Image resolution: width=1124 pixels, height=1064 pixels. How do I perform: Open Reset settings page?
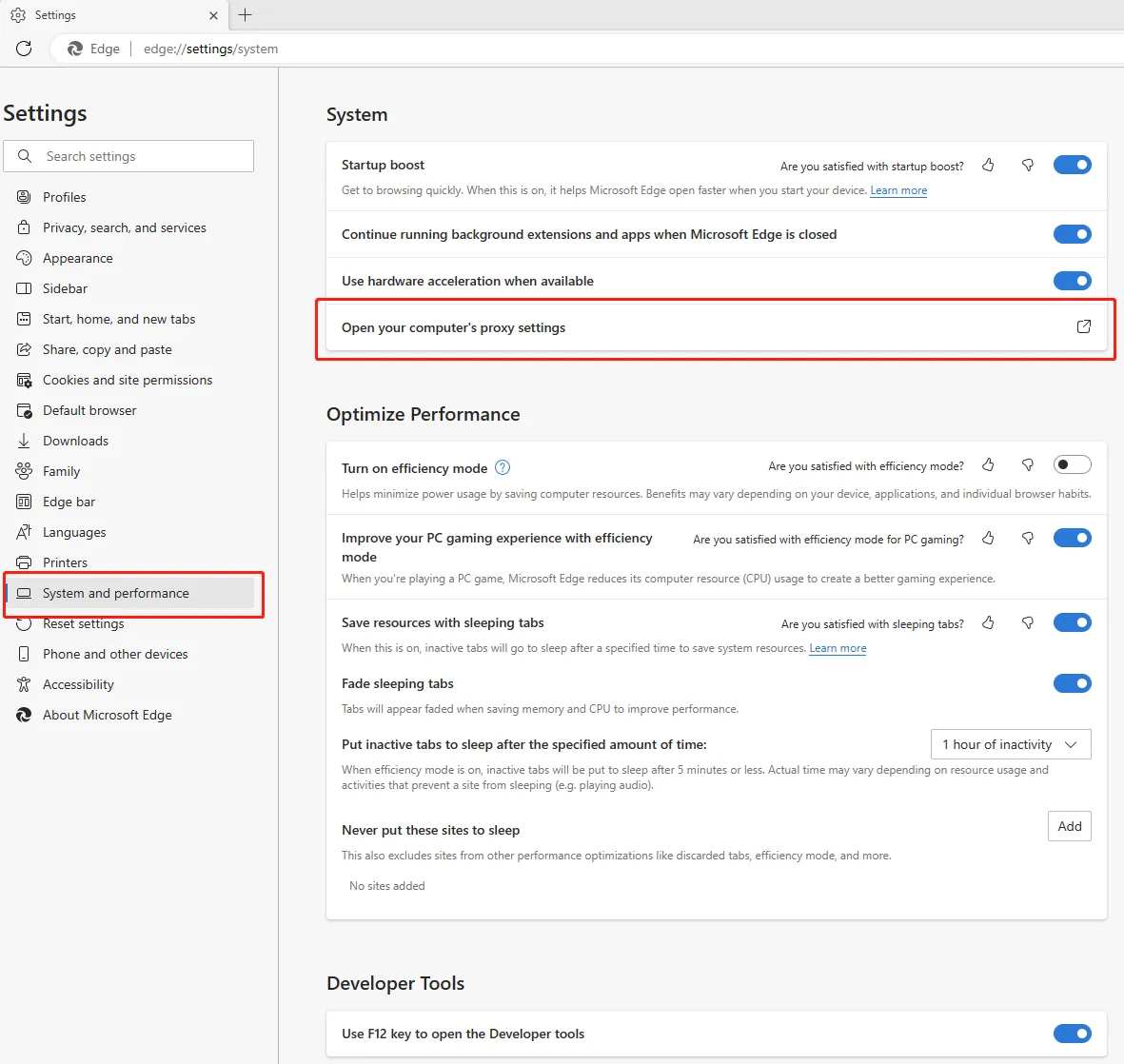pyautogui.click(x=129, y=623)
